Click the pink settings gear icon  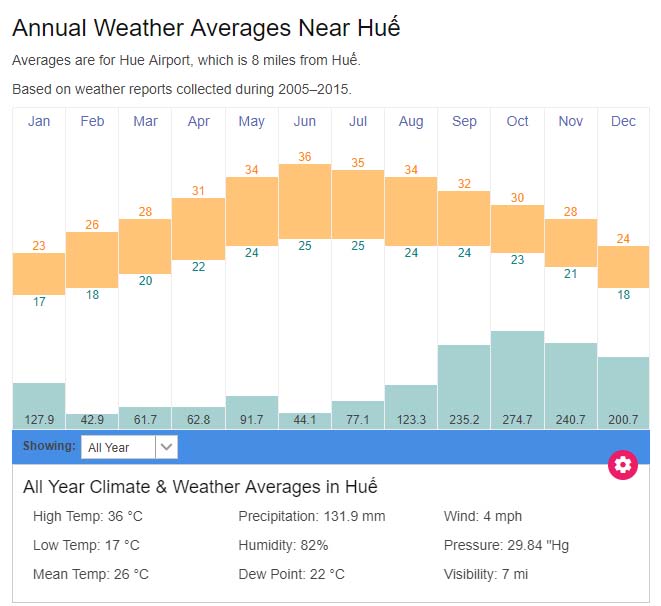pos(623,464)
